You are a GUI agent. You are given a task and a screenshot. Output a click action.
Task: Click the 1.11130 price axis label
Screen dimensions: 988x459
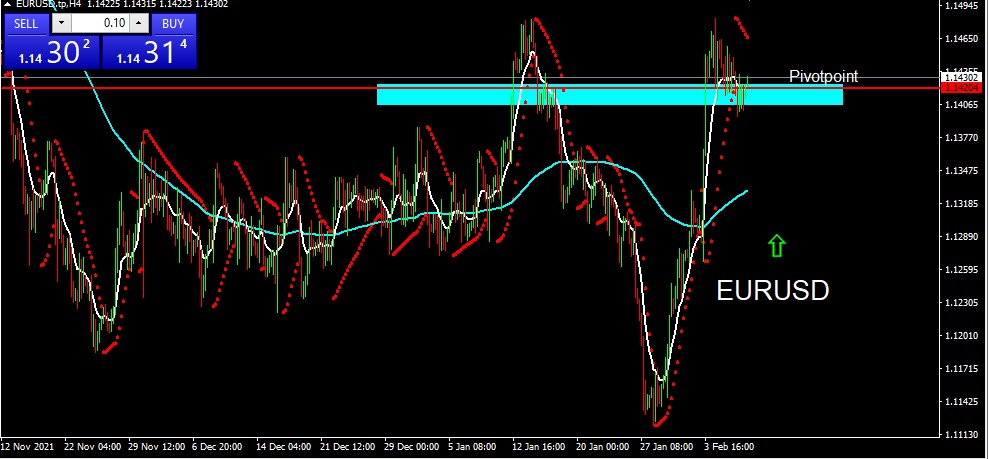point(962,435)
